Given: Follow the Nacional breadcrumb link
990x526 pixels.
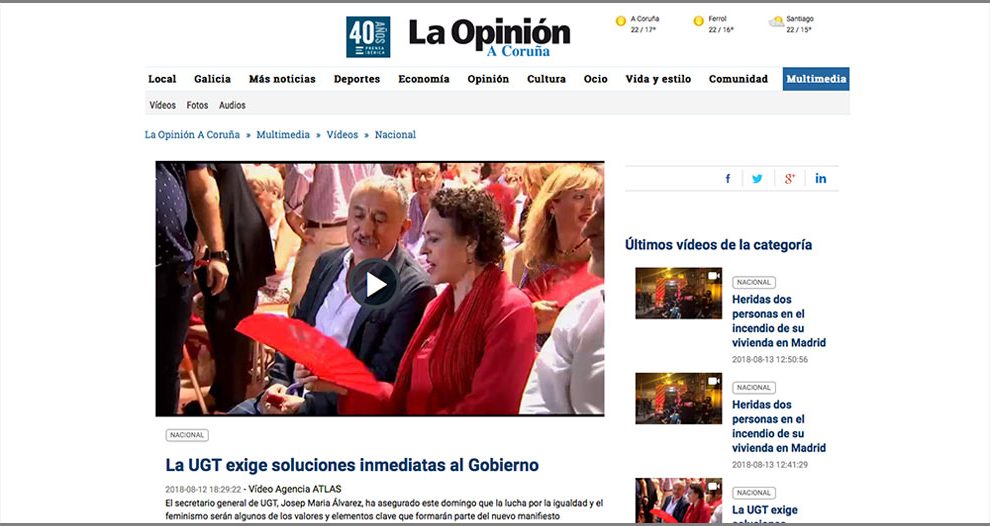Looking at the screenshot, I should pyautogui.click(x=395, y=134).
